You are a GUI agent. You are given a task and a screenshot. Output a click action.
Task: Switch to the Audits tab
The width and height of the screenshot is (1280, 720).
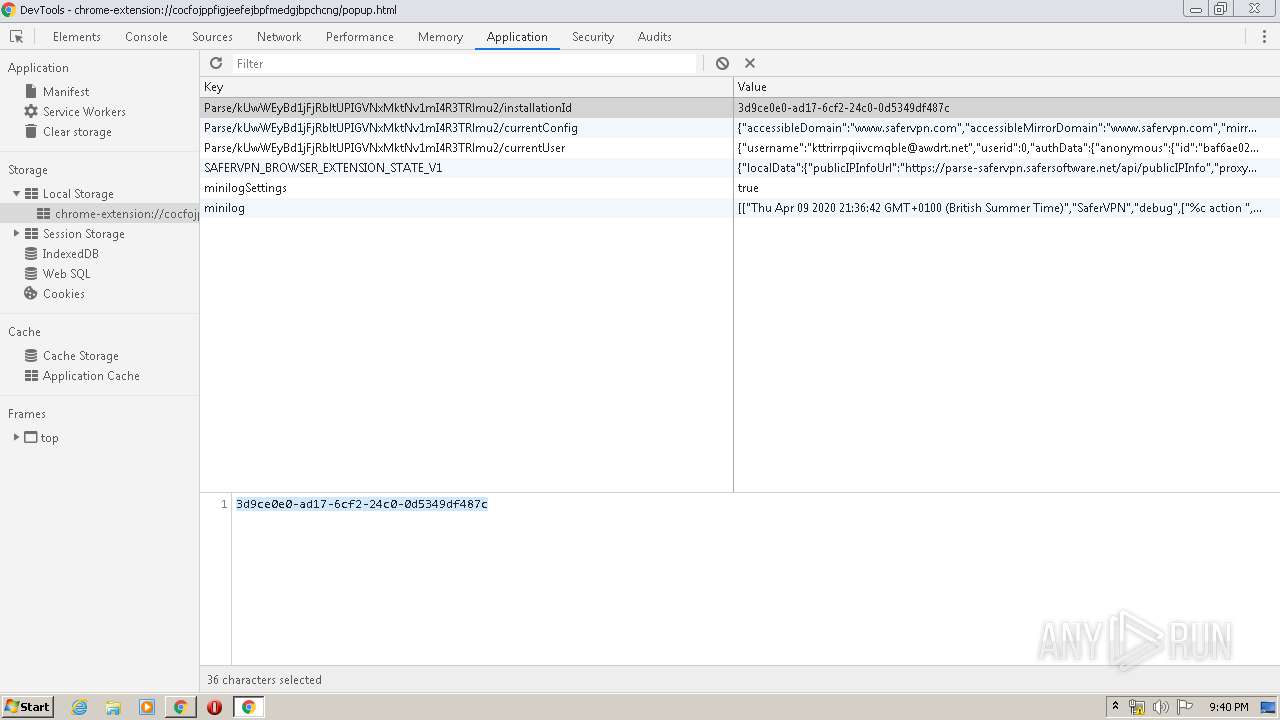(655, 37)
